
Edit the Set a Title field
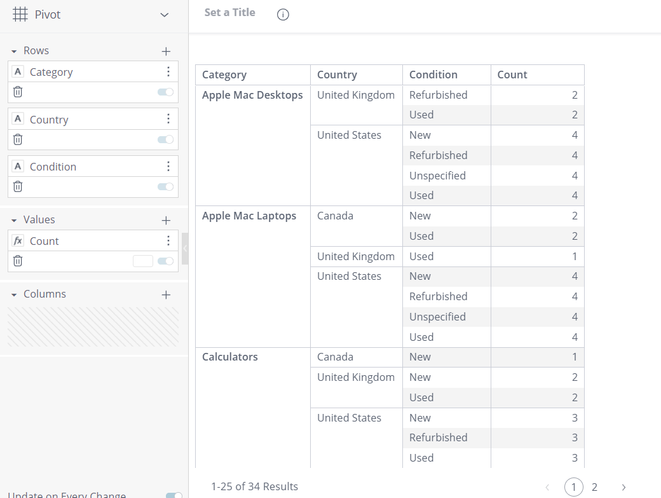(230, 13)
